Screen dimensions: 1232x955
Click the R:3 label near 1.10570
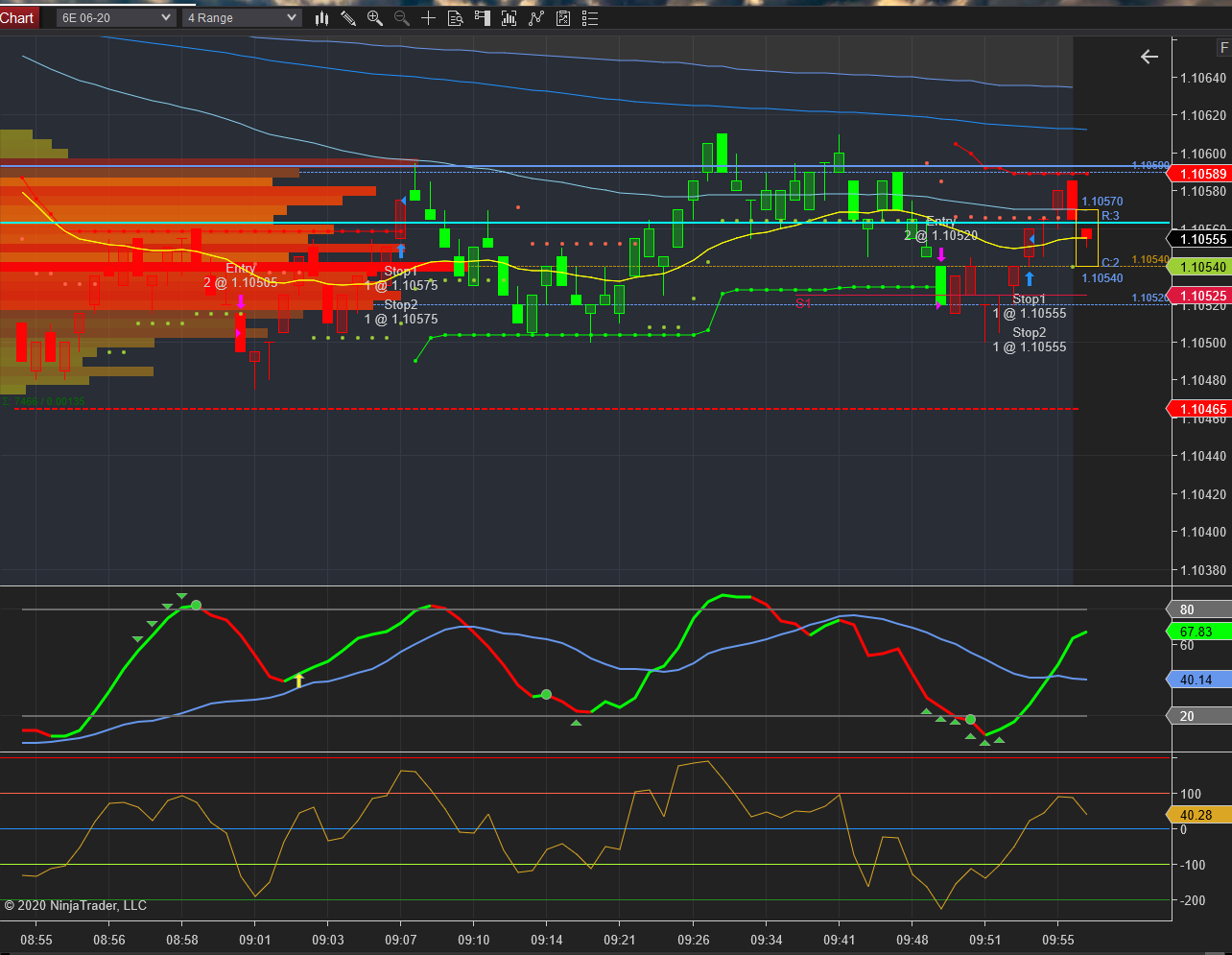click(x=1110, y=216)
